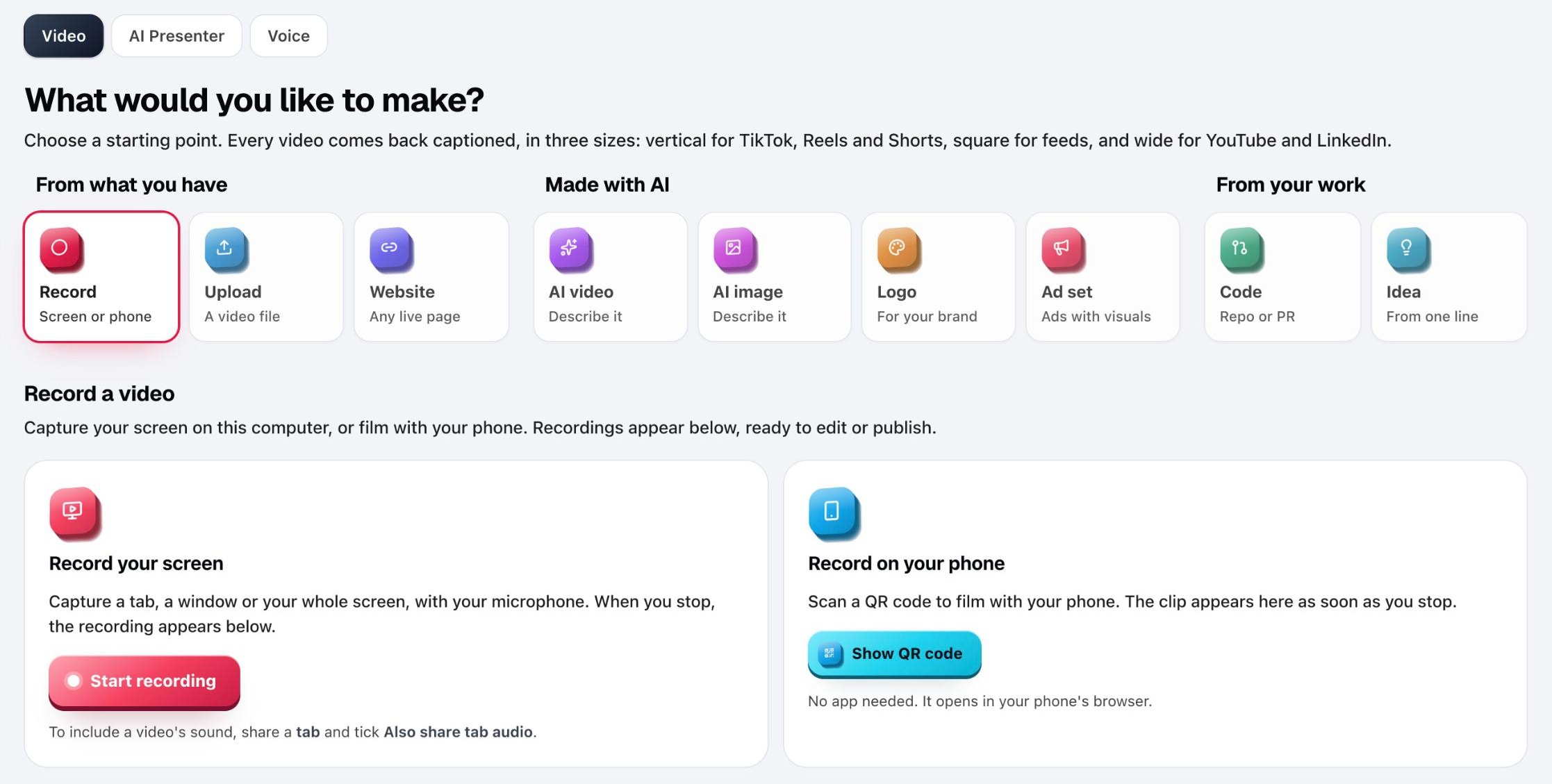Viewport: 1552px width, 784px height.
Task: Switch to the Voice tab
Action: pyautogui.click(x=289, y=36)
